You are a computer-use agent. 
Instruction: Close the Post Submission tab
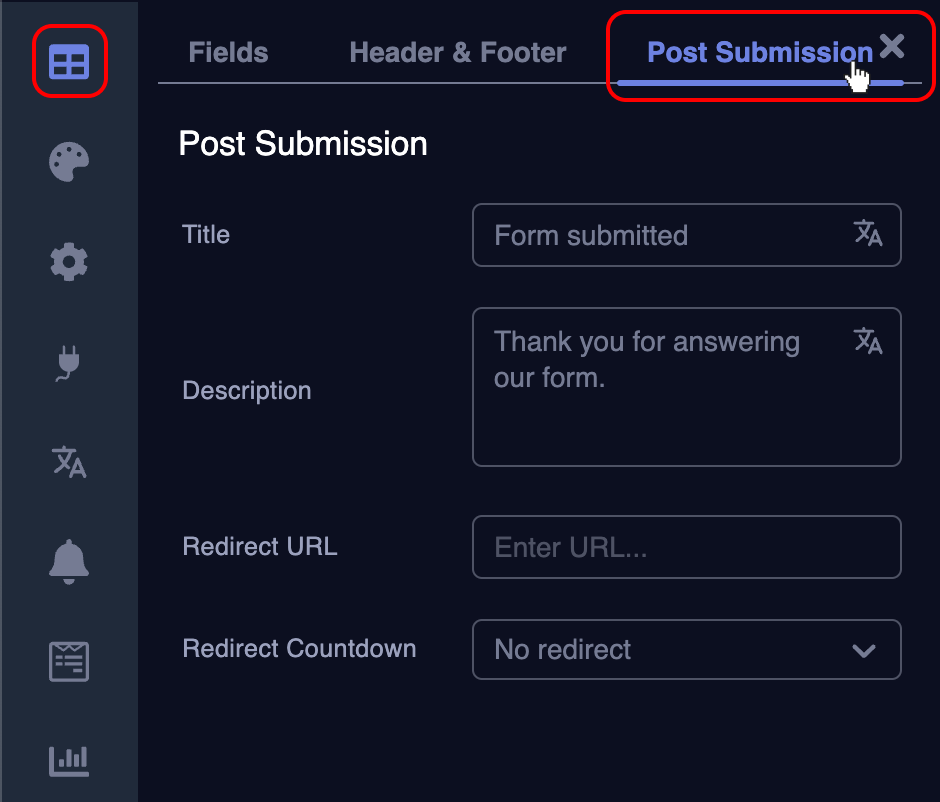(891, 45)
